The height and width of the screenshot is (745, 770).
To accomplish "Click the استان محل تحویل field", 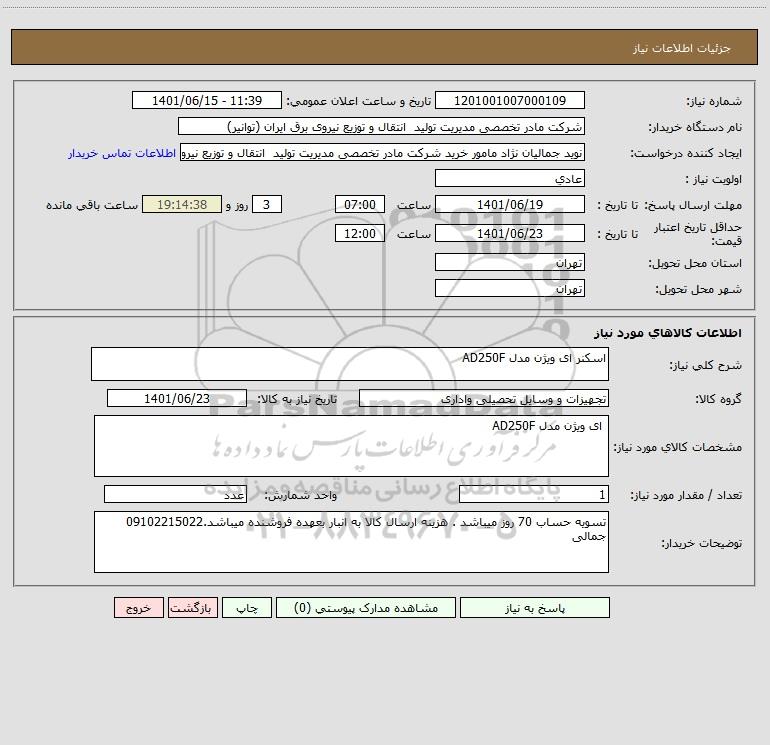I will point(510,262).
